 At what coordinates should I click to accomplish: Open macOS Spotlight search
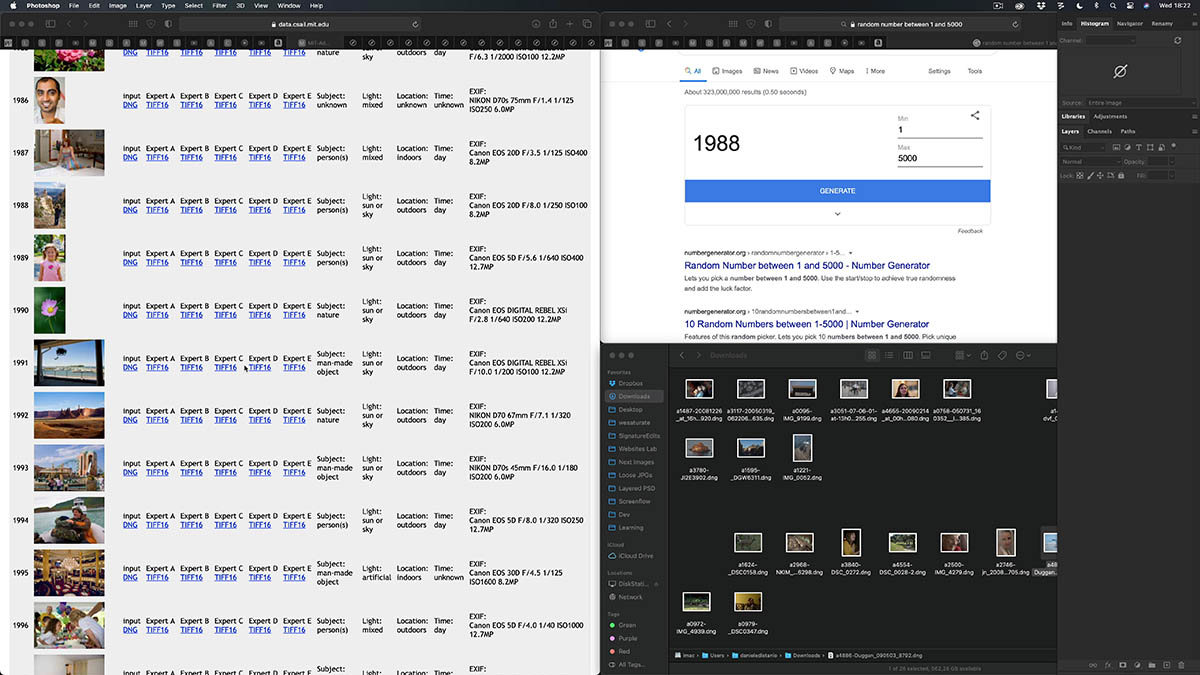[1113, 5]
